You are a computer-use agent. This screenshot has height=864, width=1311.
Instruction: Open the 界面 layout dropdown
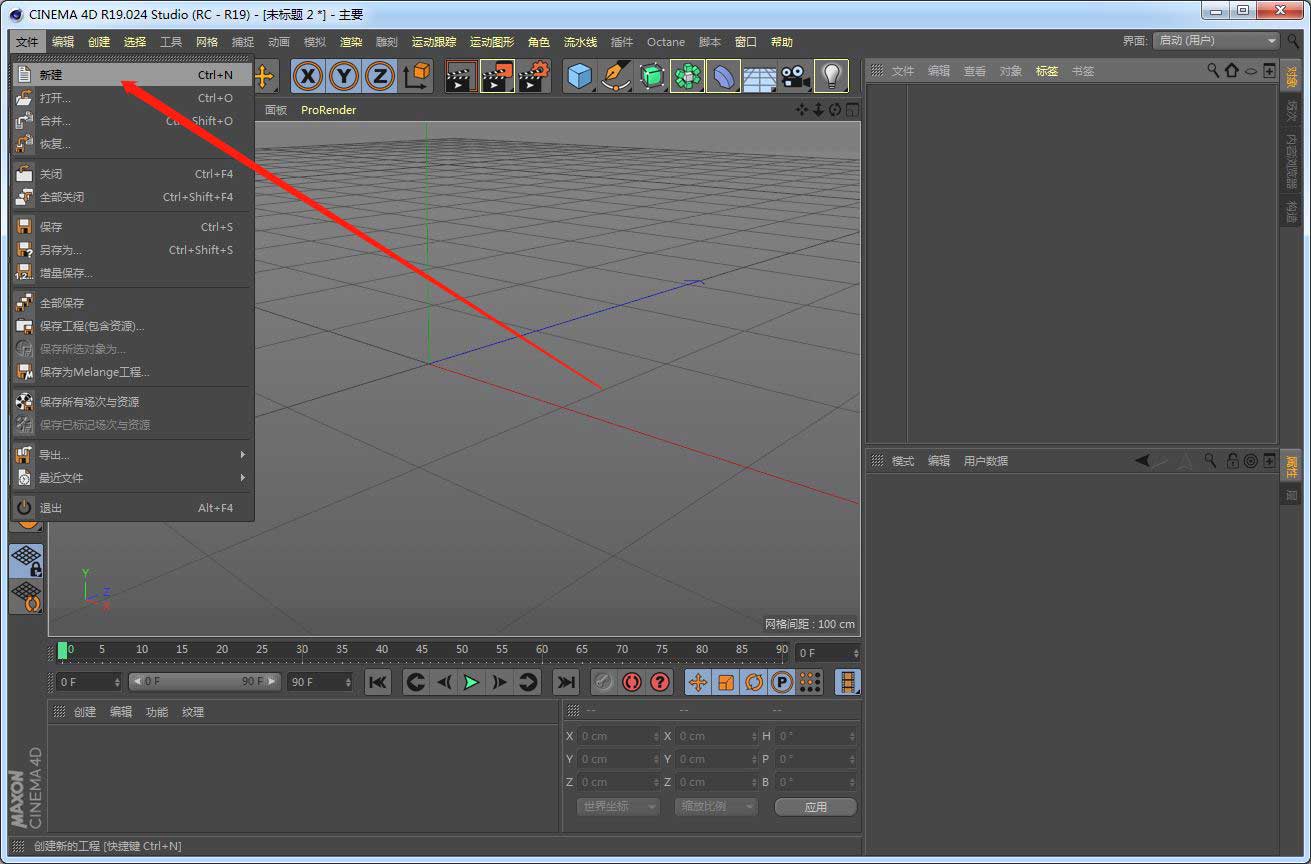tap(1216, 41)
